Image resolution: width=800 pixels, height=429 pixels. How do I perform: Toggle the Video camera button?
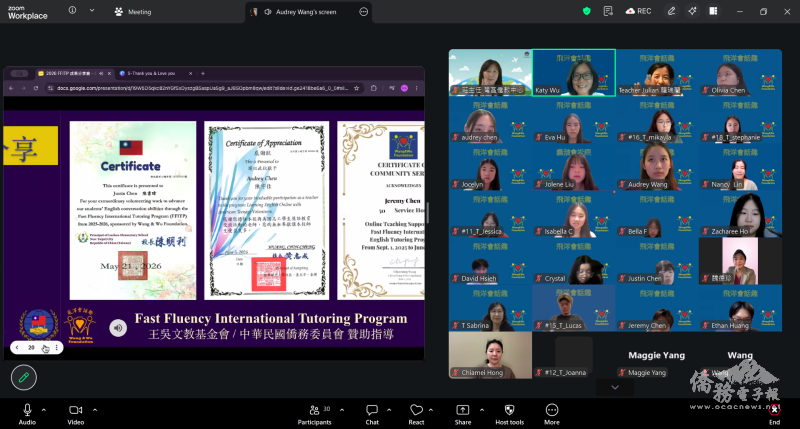(x=76, y=414)
